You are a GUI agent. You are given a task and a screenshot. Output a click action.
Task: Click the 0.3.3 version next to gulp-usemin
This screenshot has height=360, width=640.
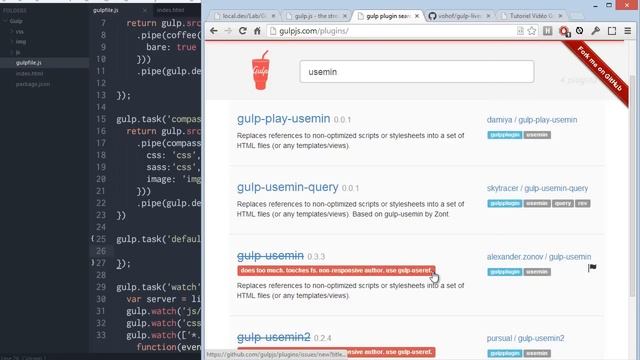coord(316,257)
